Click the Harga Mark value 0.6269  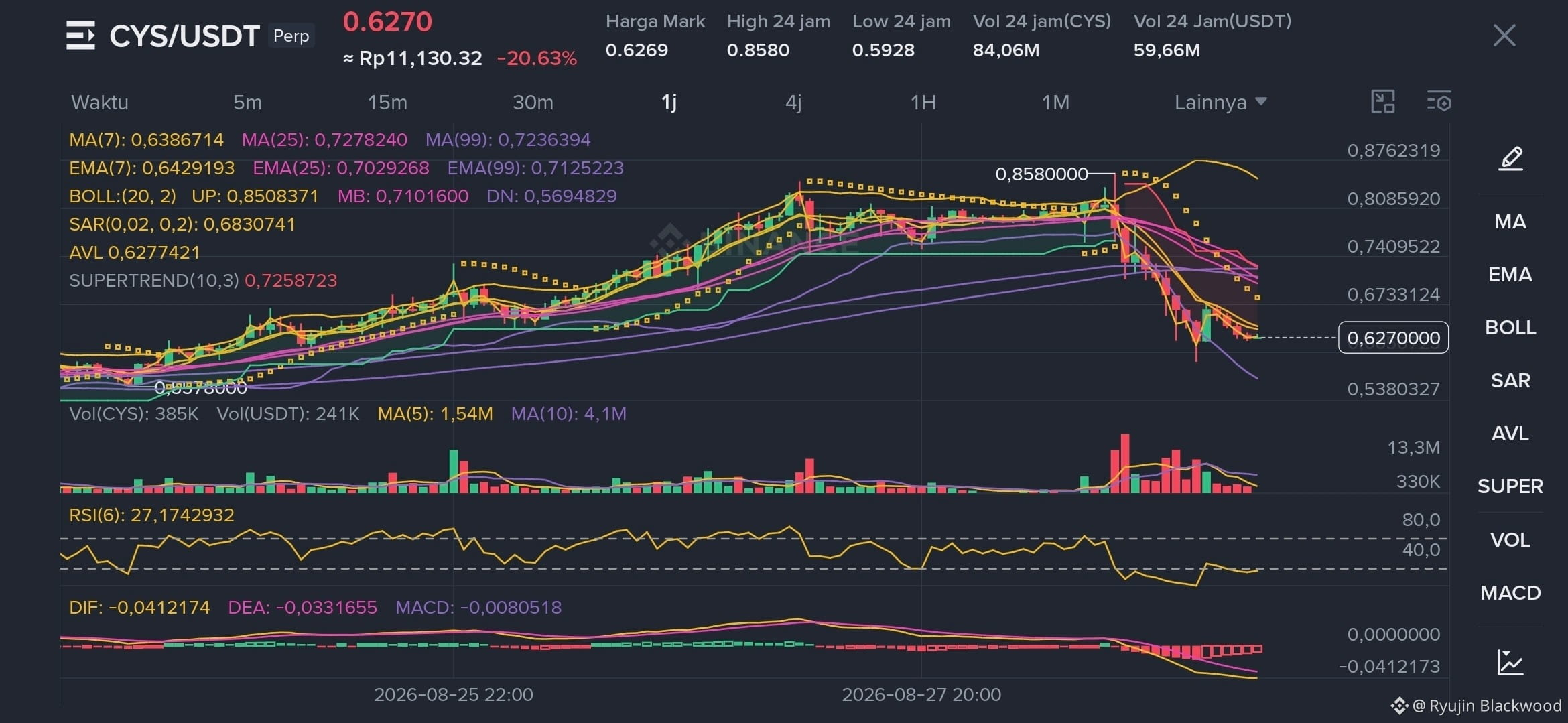[637, 50]
